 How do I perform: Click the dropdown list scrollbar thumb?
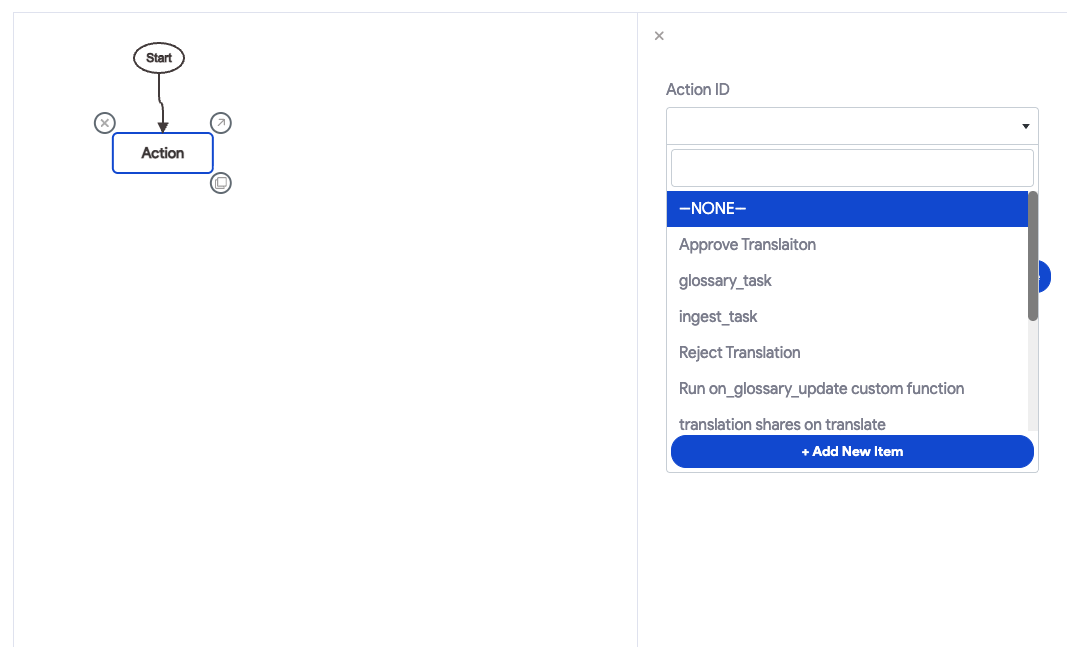(x=1033, y=256)
